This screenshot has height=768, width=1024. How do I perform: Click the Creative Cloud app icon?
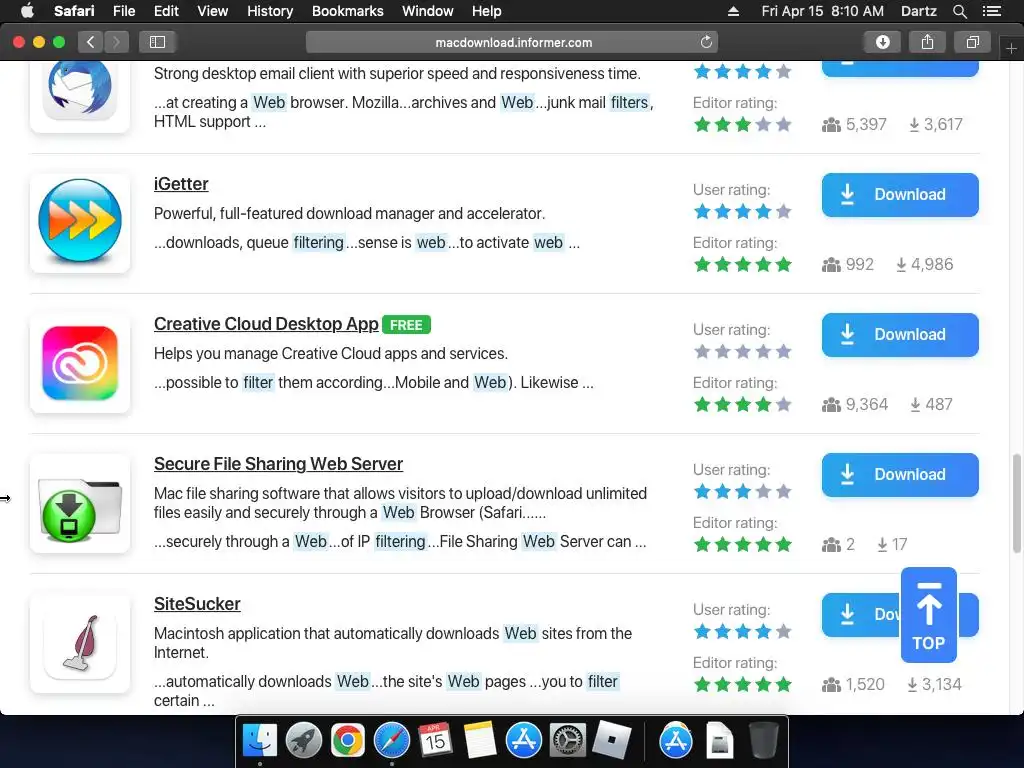coord(80,362)
